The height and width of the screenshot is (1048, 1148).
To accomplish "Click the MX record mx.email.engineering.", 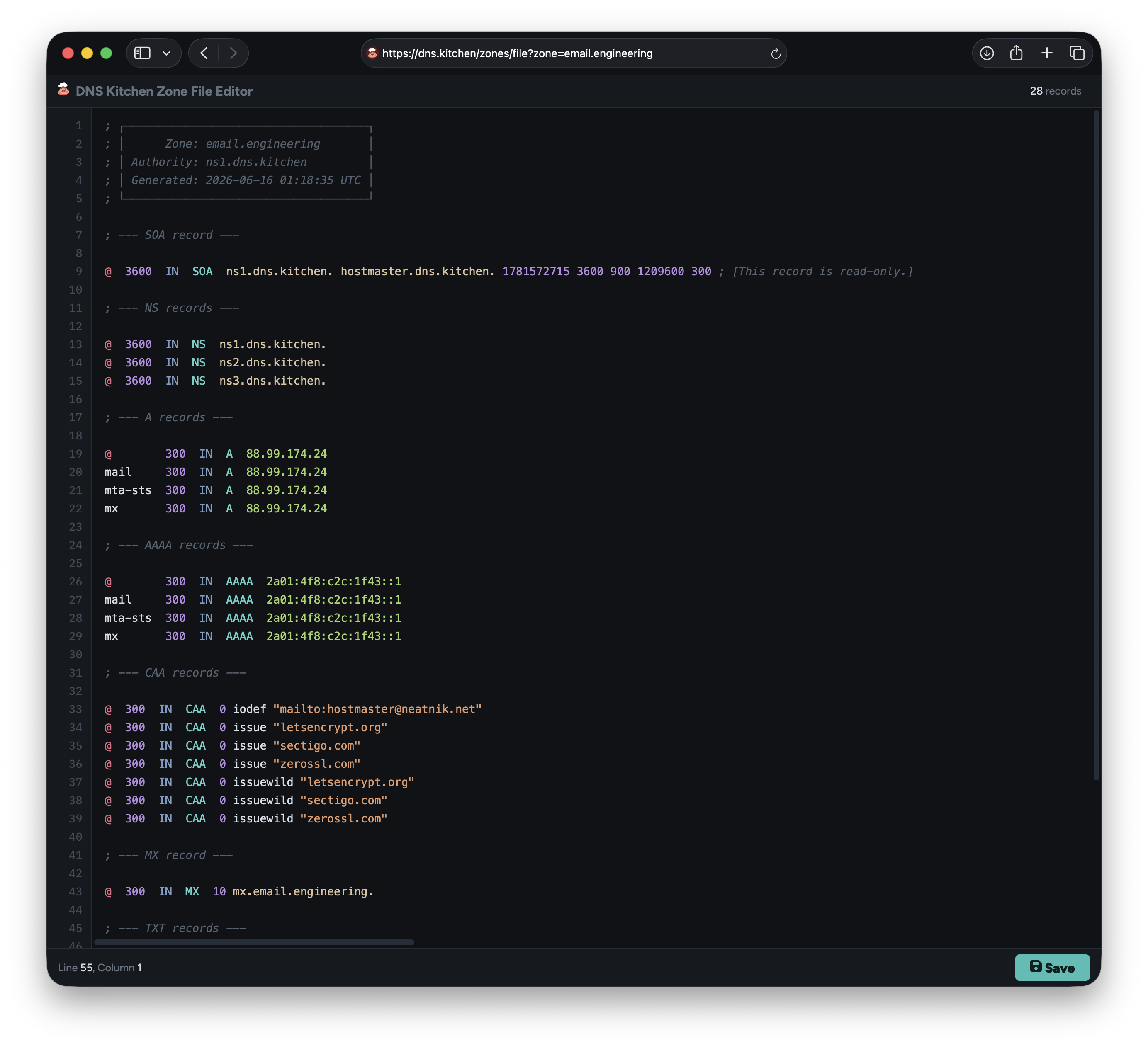I will (303, 891).
